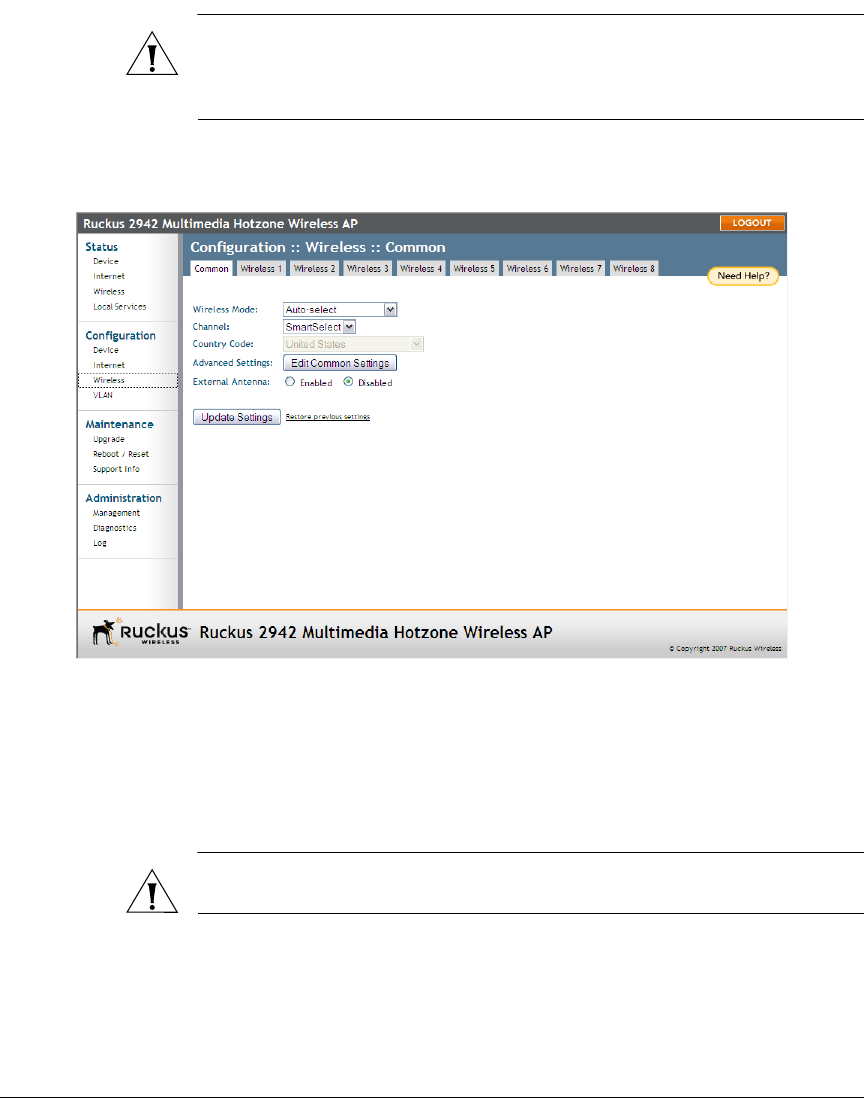Viewport: 864px width, 1099px height.
Task: Click the Copyright 2007 Ruckus Wireless text
Action: click(x=725, y=648)
